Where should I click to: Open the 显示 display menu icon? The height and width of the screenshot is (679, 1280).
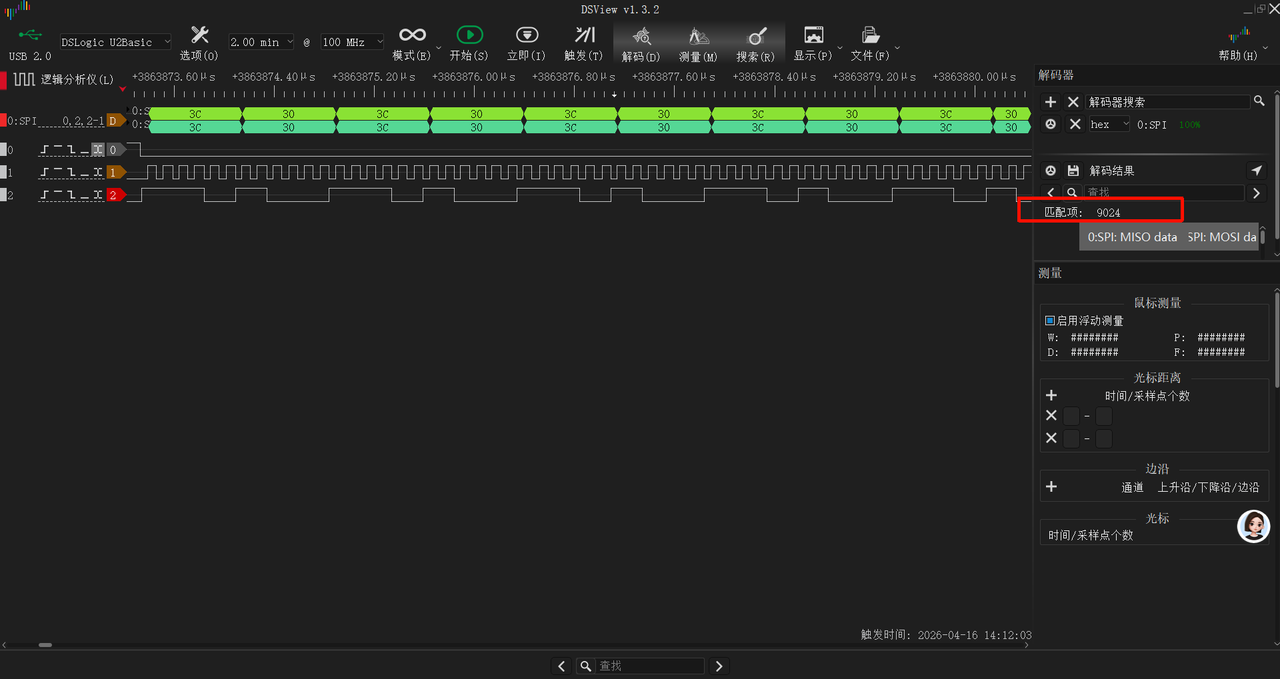tap(813, 41)
